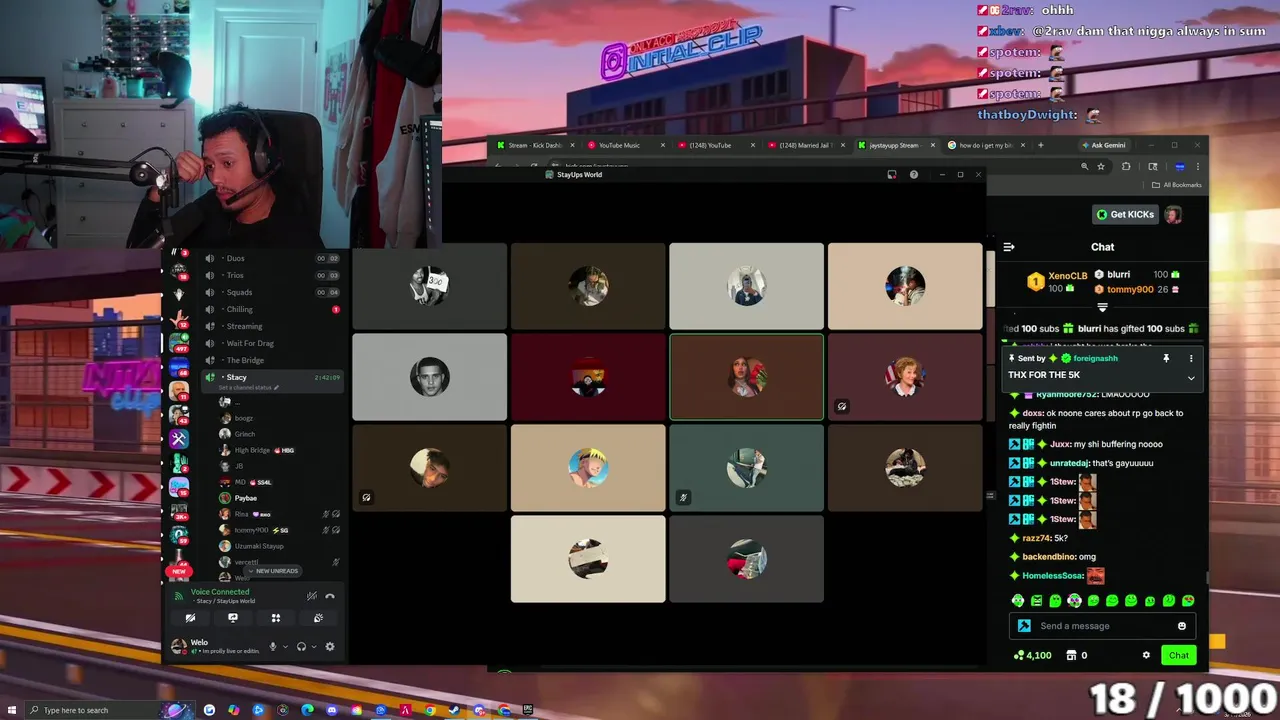
Task: Open Epic Games Launcher from taskbar
Action: [x=527, y=710]
